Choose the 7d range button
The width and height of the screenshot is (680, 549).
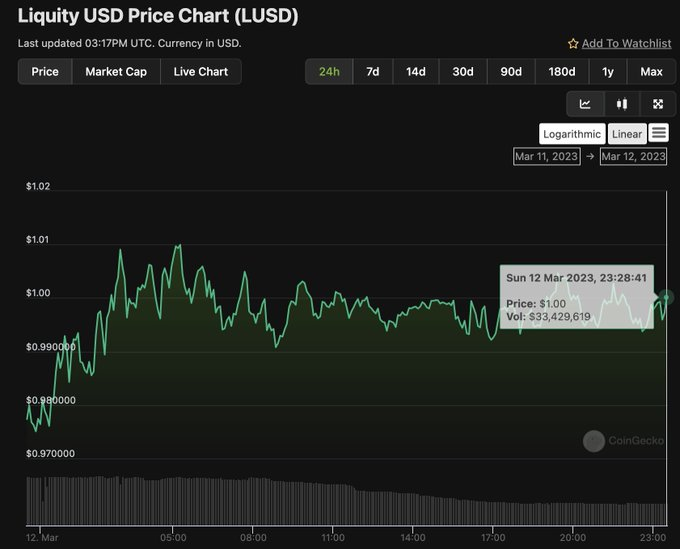(x=372, y=72)
